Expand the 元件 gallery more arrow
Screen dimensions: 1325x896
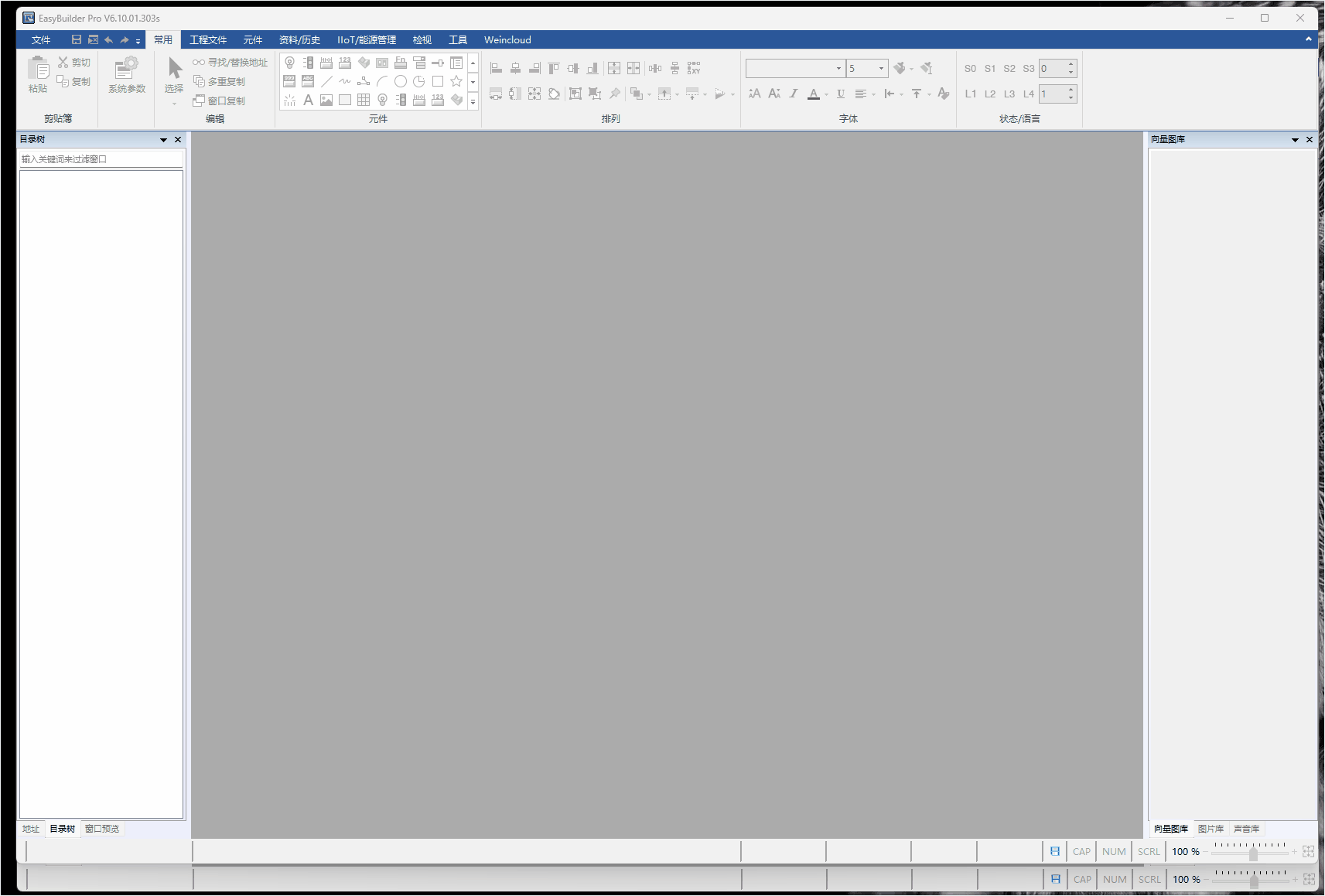point(473,101)
